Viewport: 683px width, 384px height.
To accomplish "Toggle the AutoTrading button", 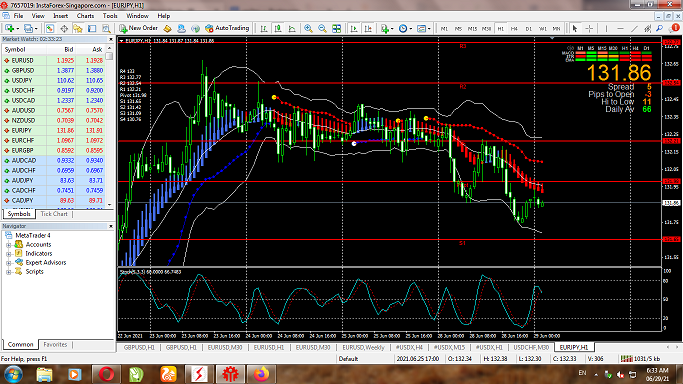I will 227,28.
